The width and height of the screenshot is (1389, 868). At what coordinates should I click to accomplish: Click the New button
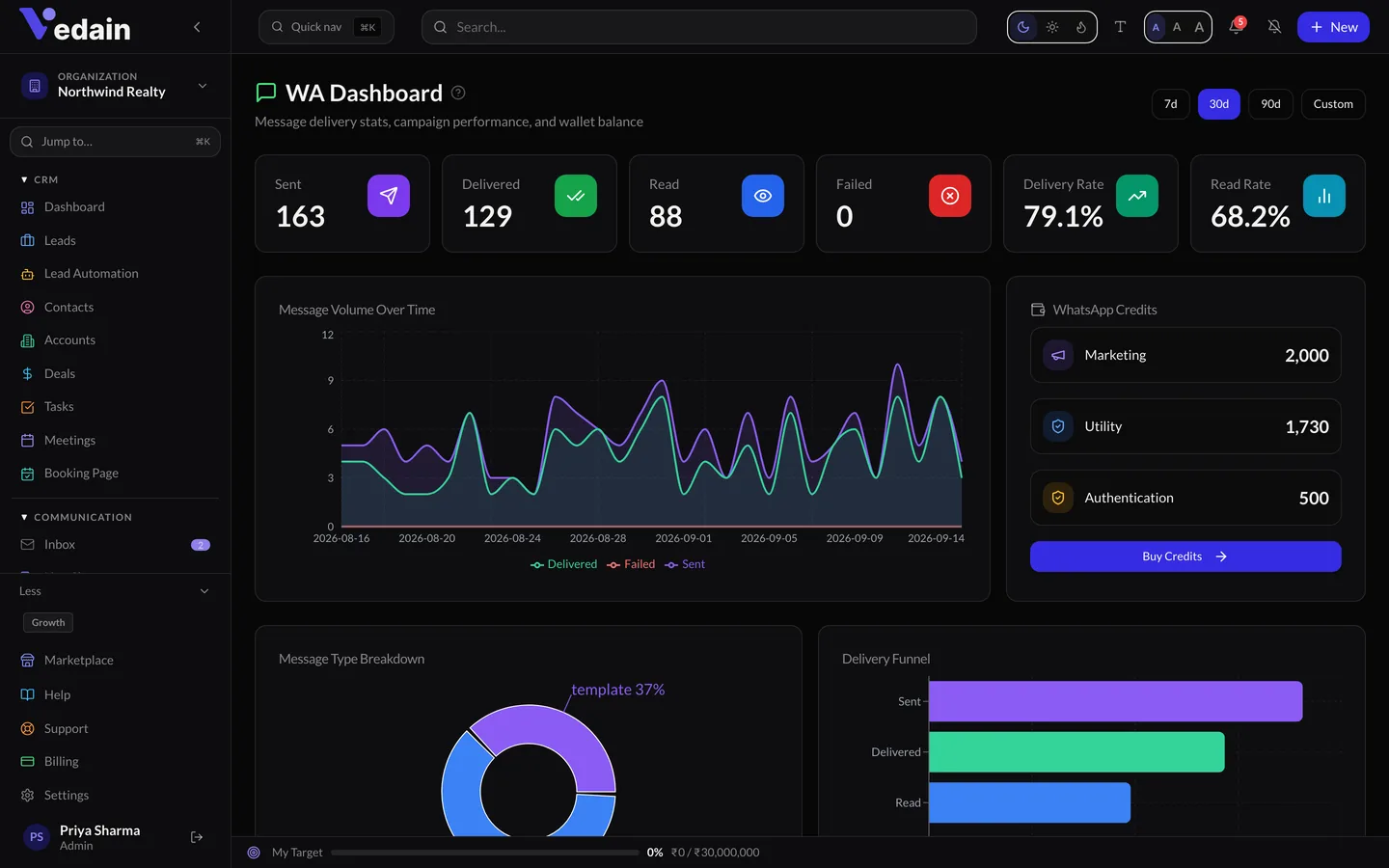pos(1333,27)
